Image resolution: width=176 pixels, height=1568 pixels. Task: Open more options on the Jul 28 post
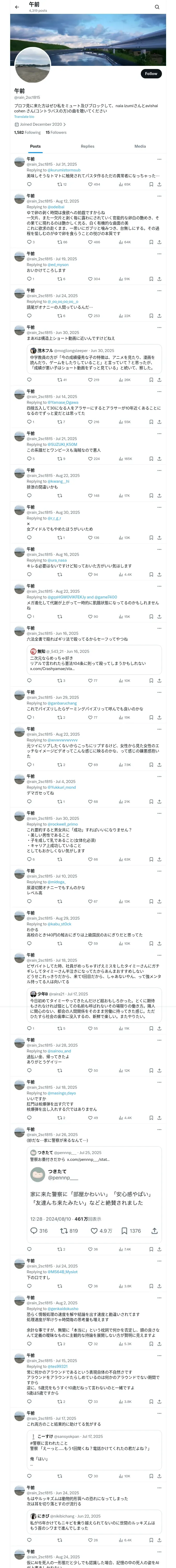159,1040
